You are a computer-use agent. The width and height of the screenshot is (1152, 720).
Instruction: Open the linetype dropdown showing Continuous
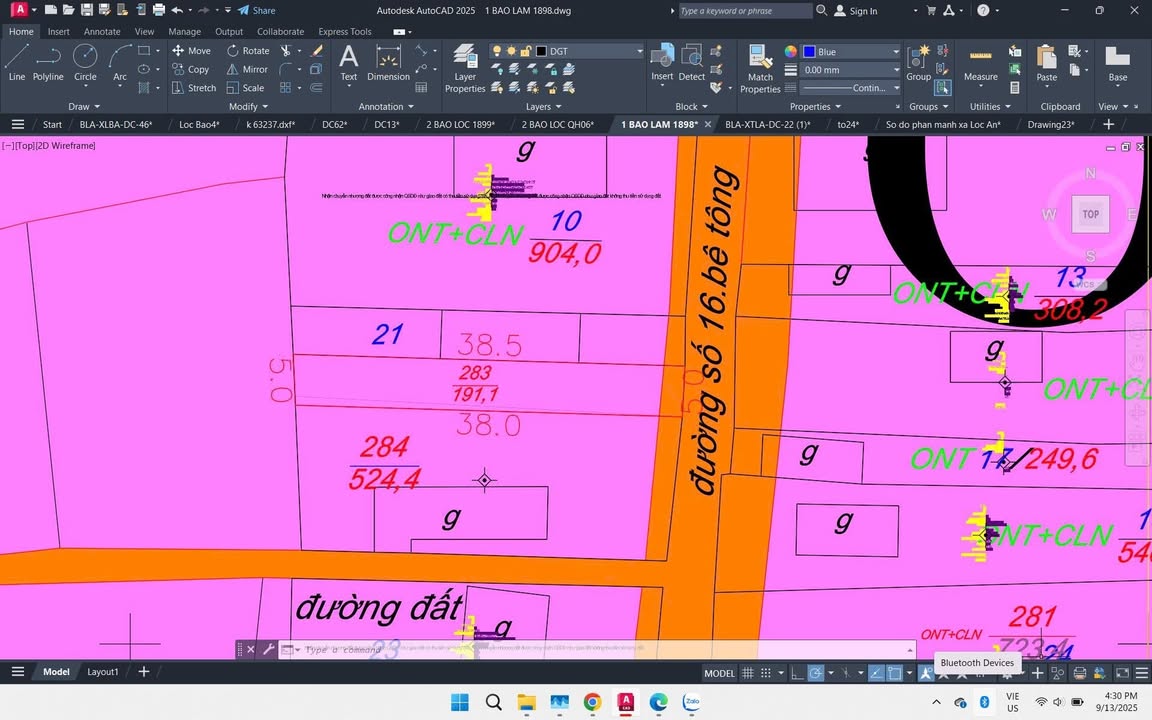(x=850, y=88)
